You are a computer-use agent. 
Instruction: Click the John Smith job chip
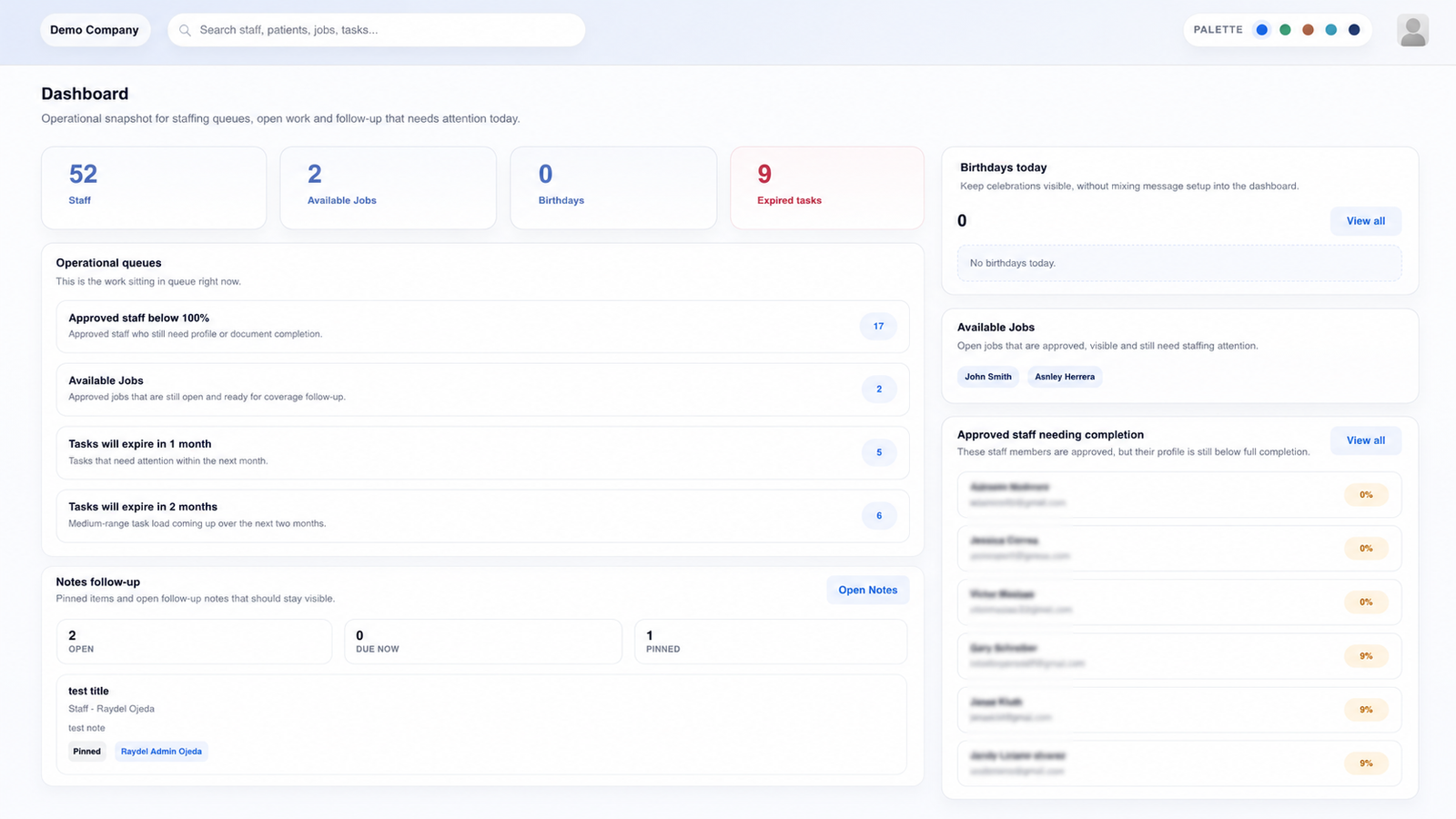click(988, 377)
